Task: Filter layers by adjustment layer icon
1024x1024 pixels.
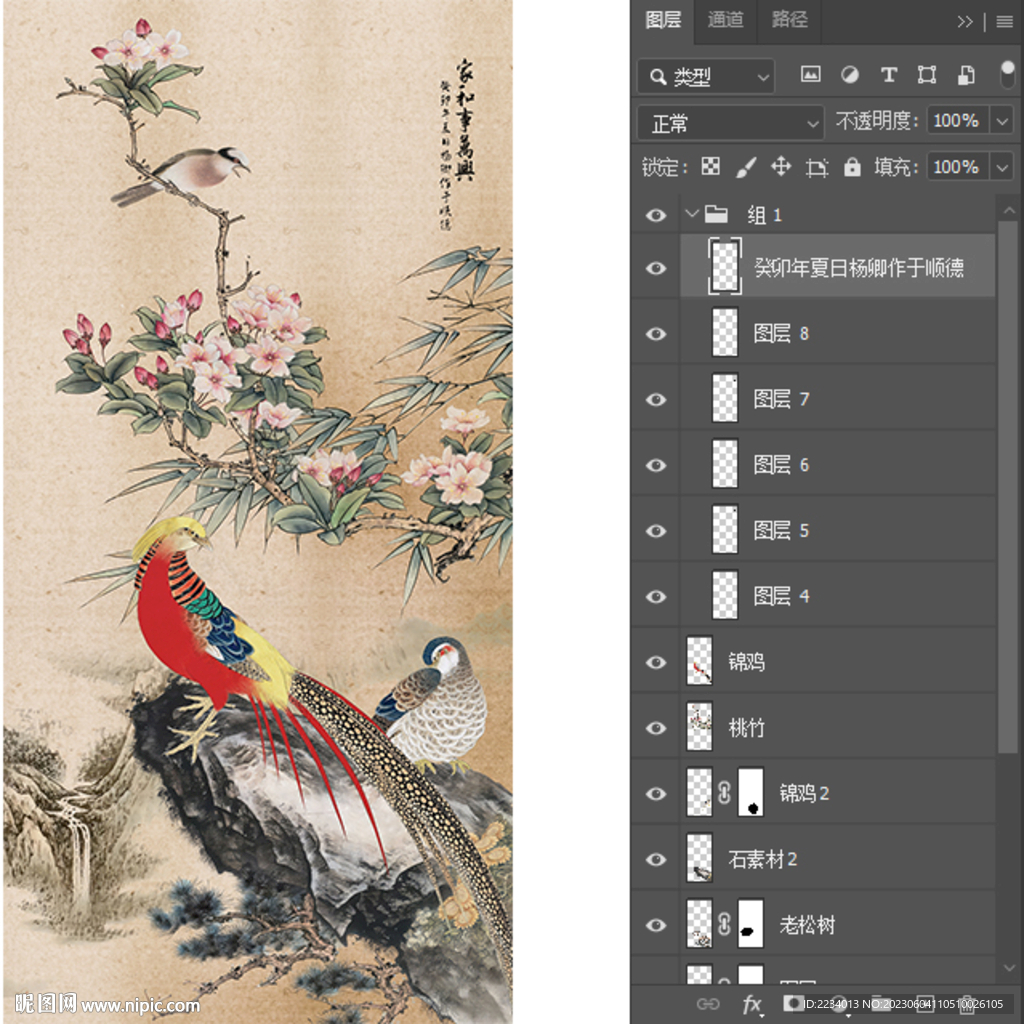Action: point(850,75)
